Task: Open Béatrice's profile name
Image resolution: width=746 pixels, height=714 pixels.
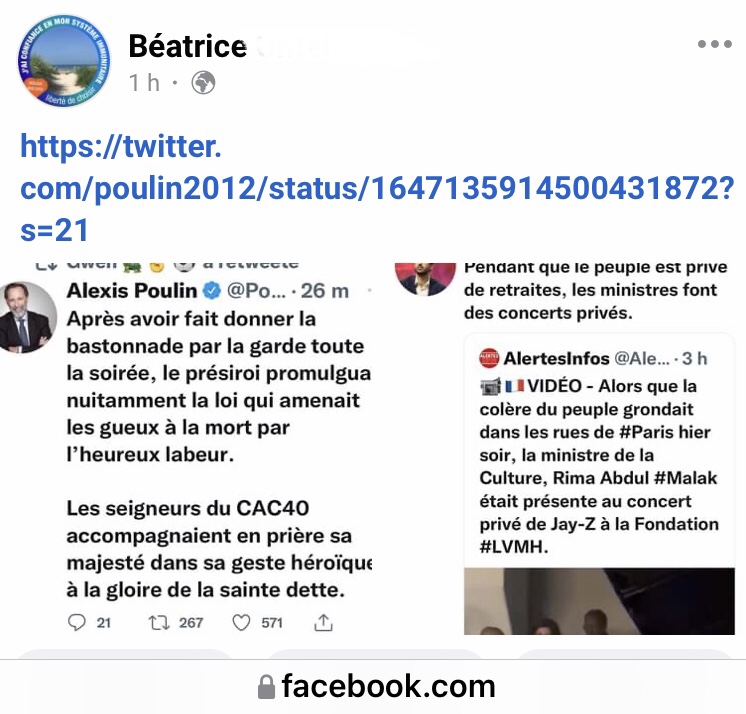Action: (x=188, y=46)
